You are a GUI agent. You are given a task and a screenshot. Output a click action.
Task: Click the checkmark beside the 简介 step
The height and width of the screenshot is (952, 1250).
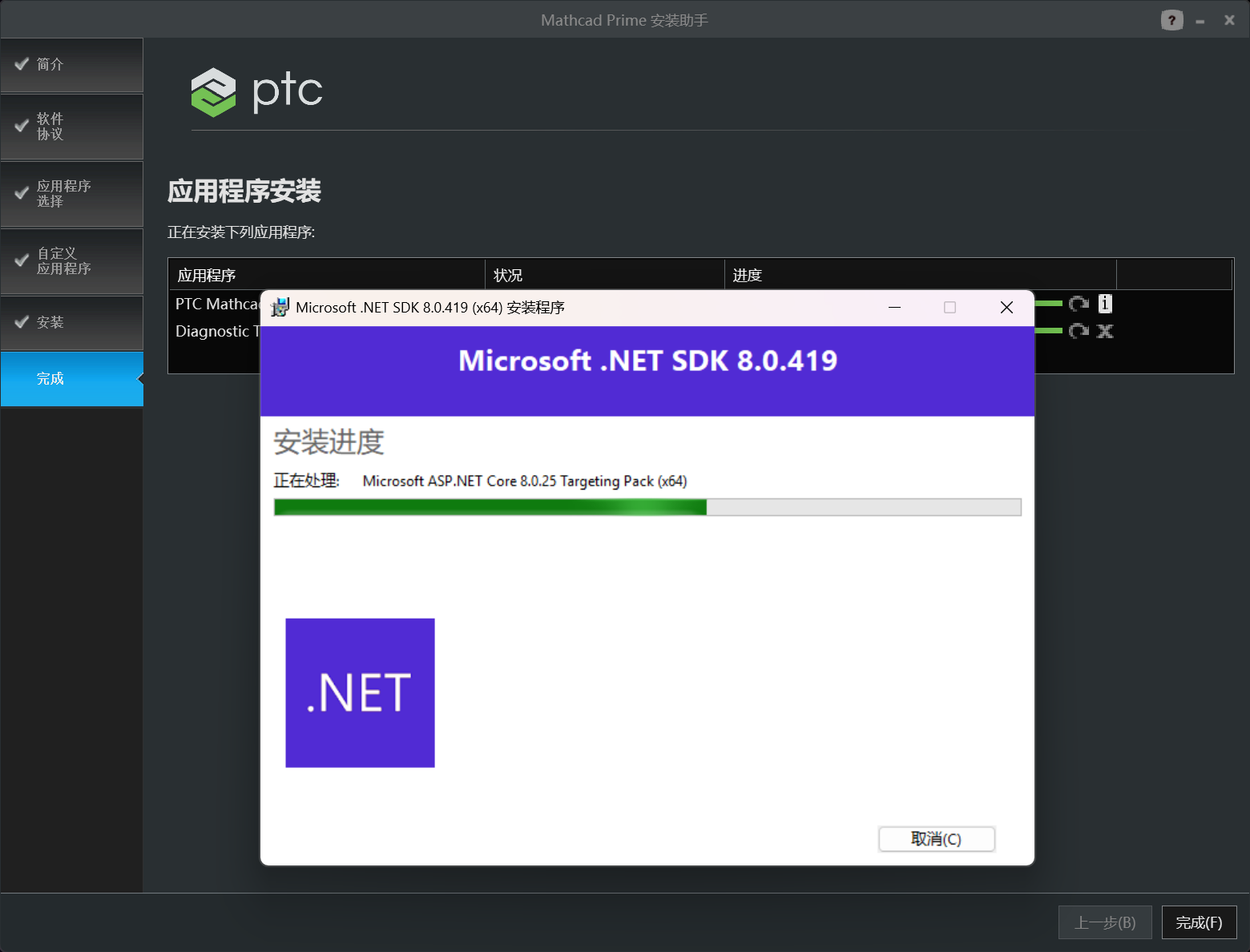pyautogui.click(x=22, y=63)
